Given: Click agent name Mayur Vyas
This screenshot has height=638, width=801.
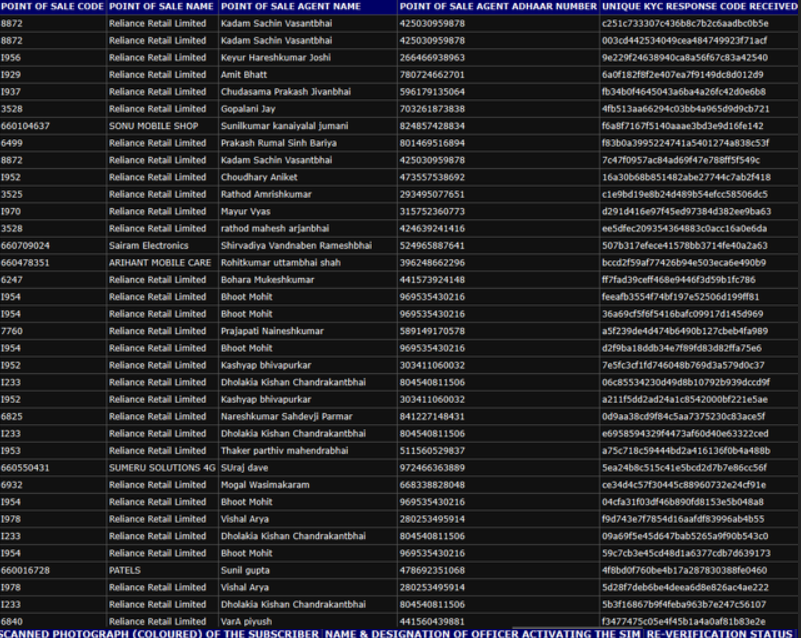Looking at the screenshot, I should [x=246, y=211].
